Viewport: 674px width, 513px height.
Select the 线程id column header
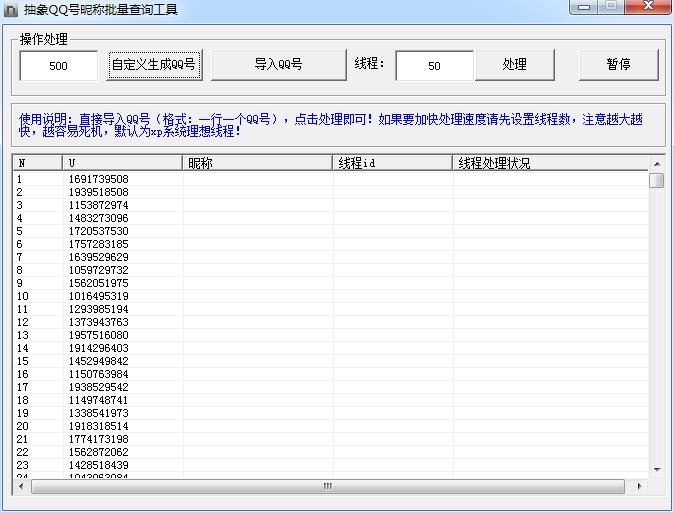pyautogui.click(x=392, y=163)
